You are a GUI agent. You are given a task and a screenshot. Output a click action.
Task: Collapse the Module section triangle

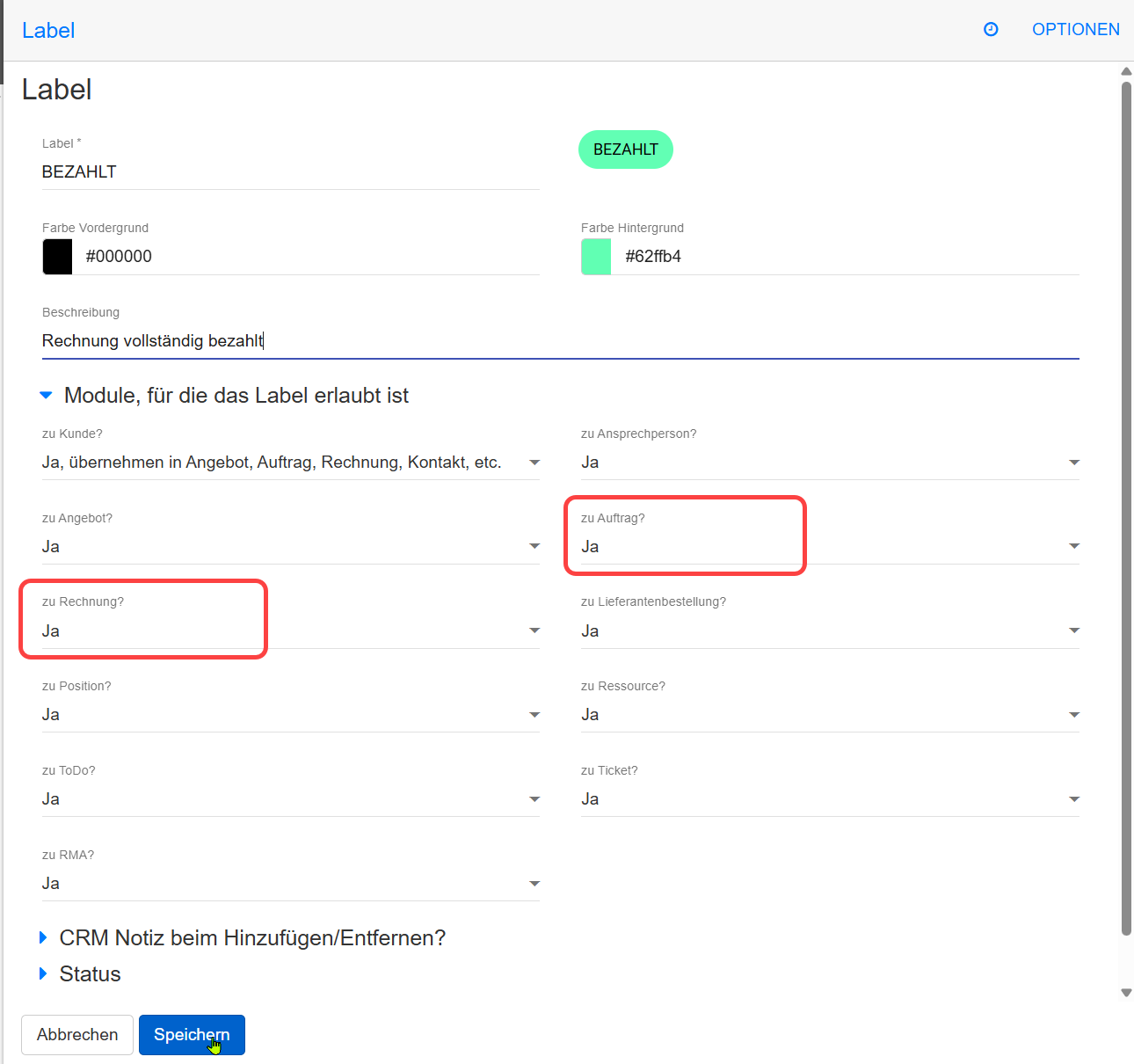(x=46, y=396)
